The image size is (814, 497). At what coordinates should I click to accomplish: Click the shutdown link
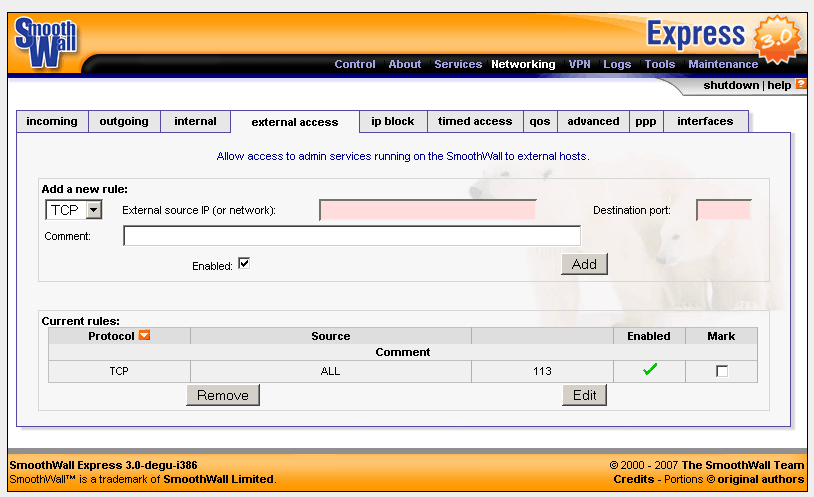(x=731, y=85)
